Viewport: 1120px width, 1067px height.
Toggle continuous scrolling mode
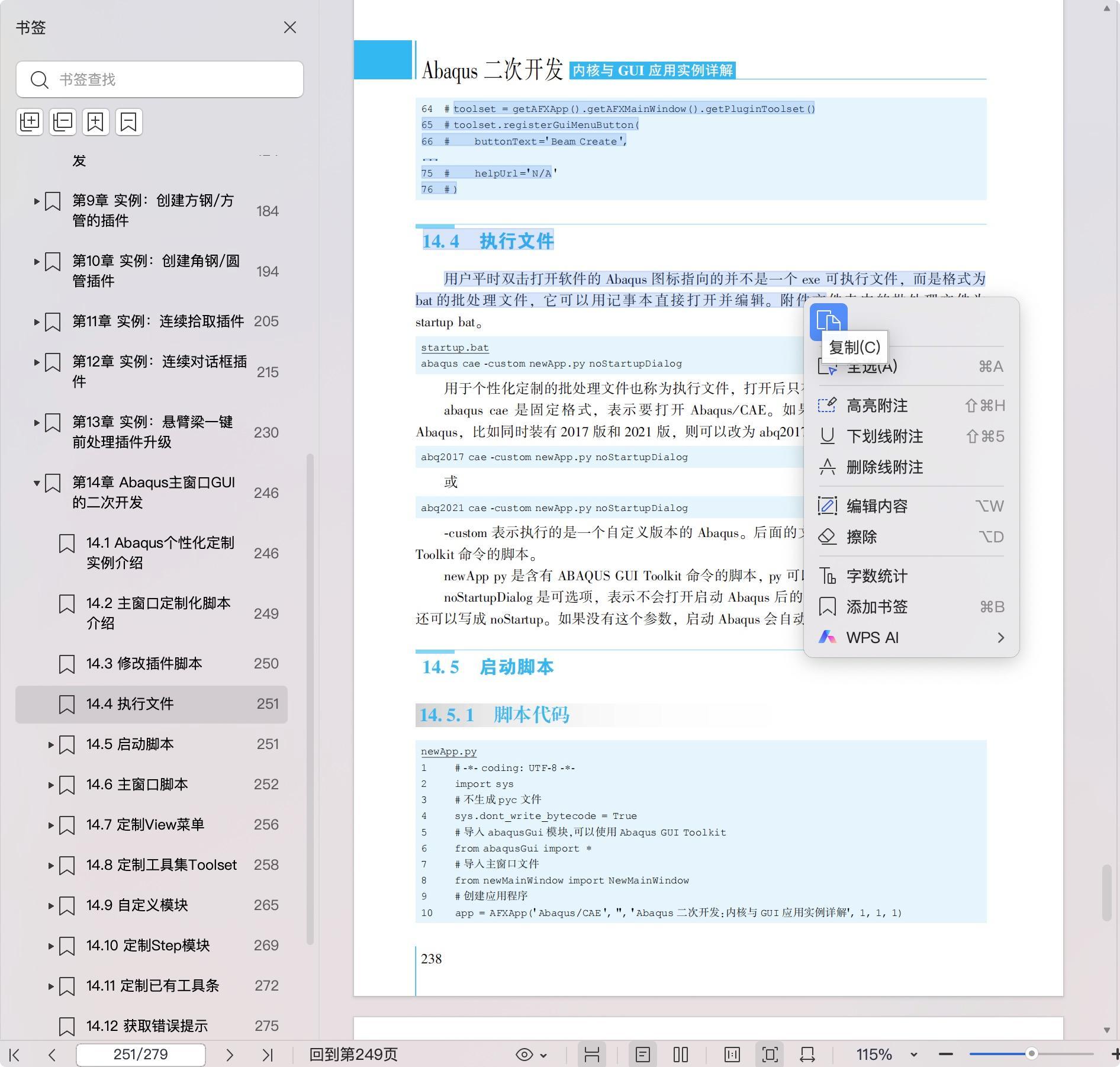coord(592,1055)
